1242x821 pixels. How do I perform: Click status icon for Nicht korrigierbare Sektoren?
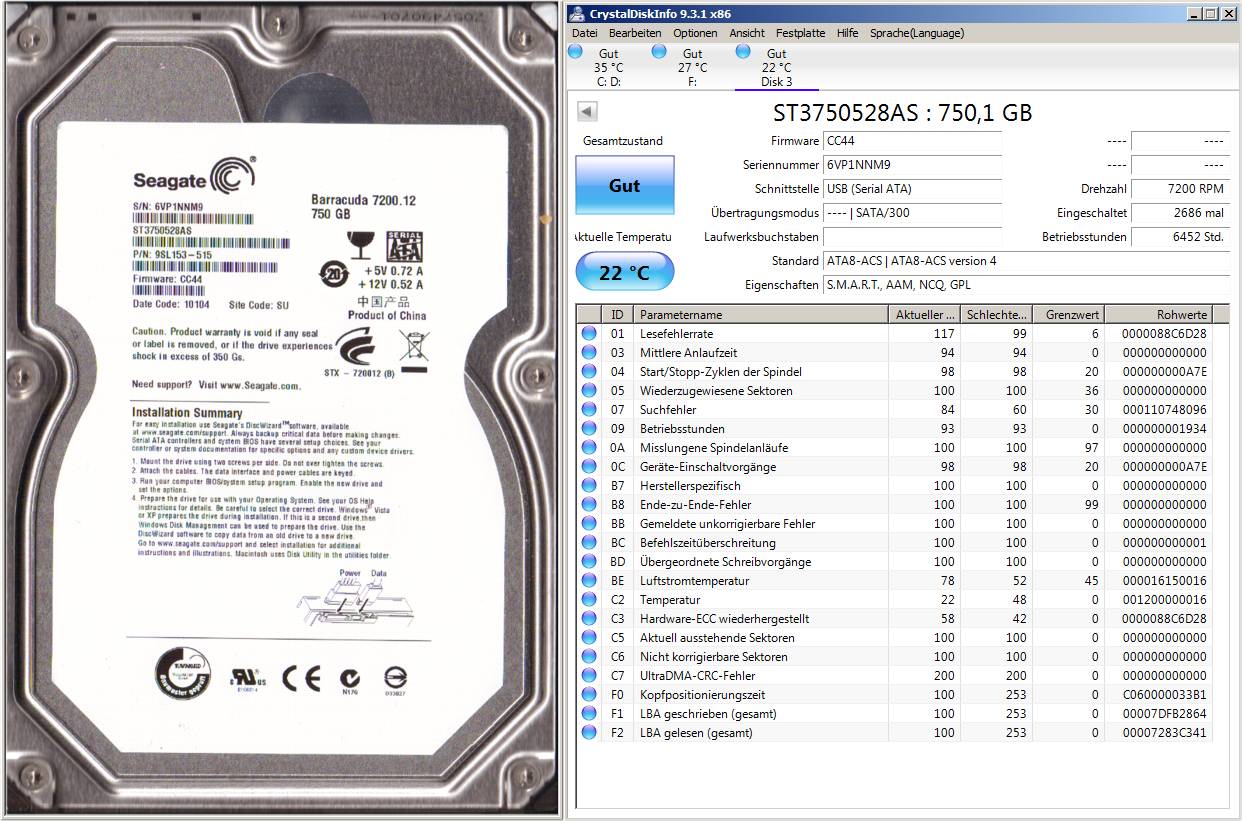(589, 657)
